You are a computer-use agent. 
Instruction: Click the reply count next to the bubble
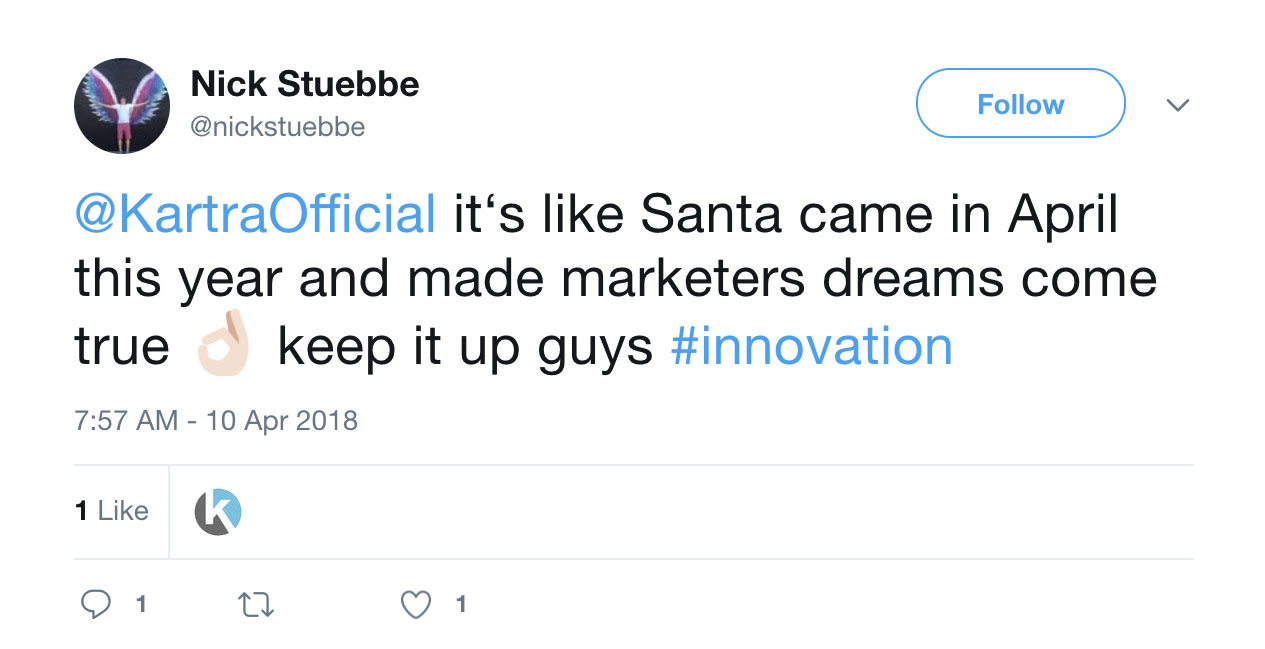(141, 604)
